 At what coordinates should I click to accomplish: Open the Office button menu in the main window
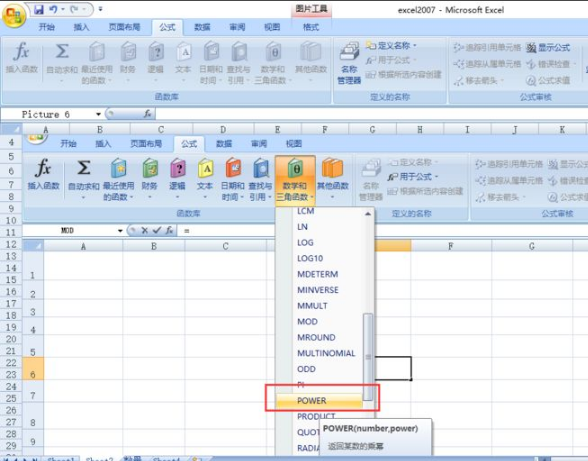point(14,16)
